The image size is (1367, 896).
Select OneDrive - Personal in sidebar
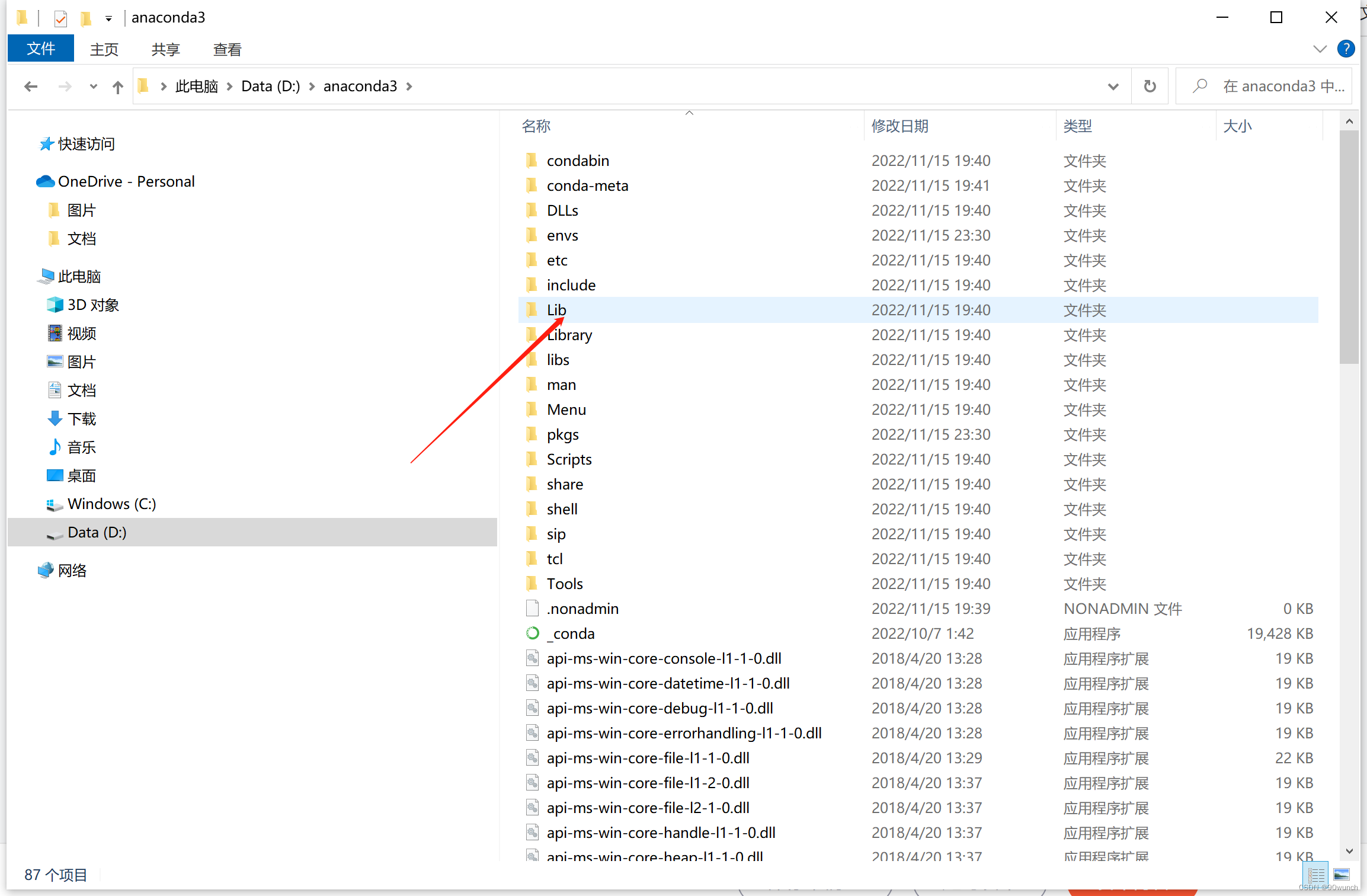(126, 181)
